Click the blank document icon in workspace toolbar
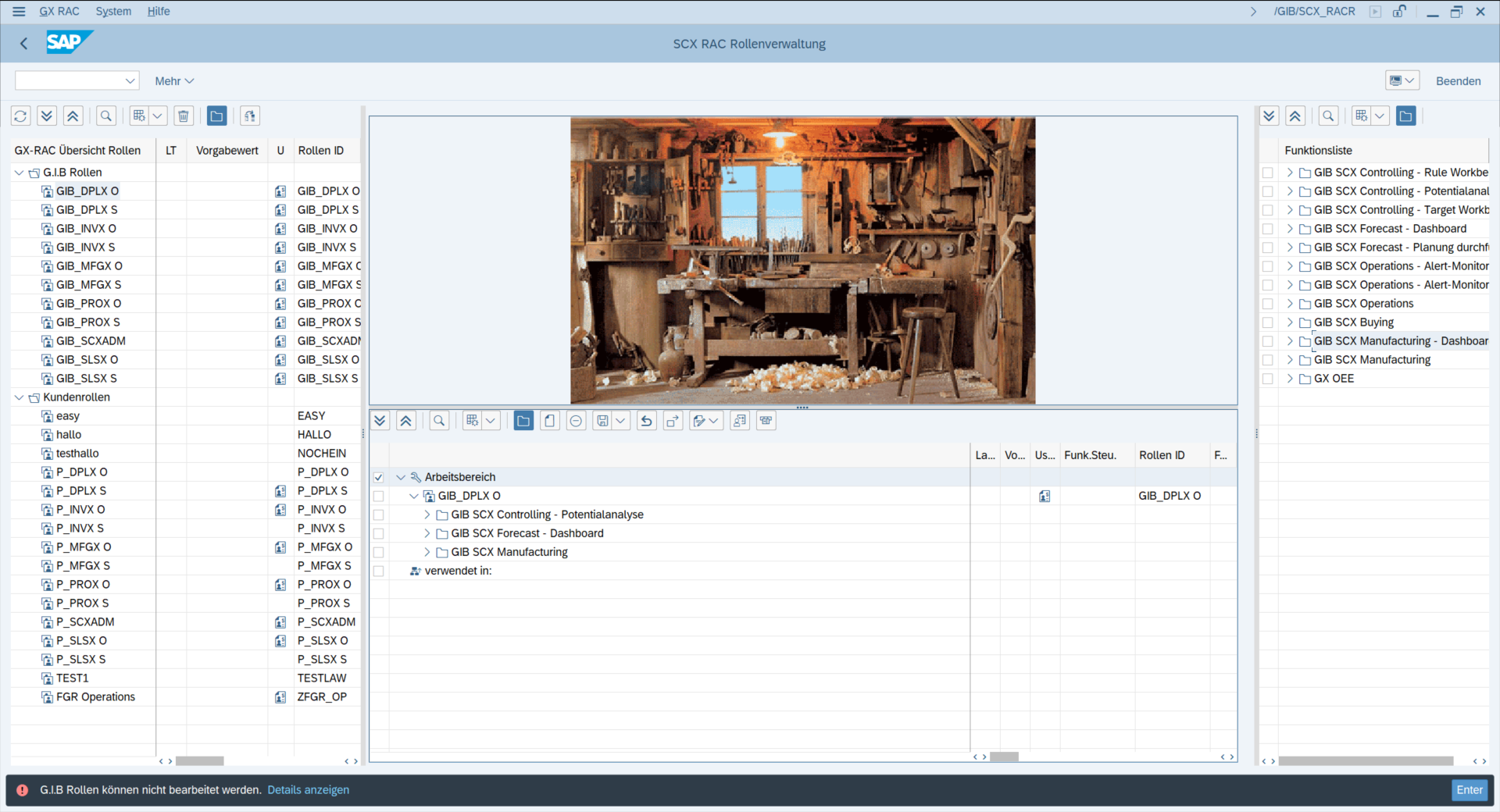Image resolution: width=1500 pixels, height=812 pixels. pos(550,421)
